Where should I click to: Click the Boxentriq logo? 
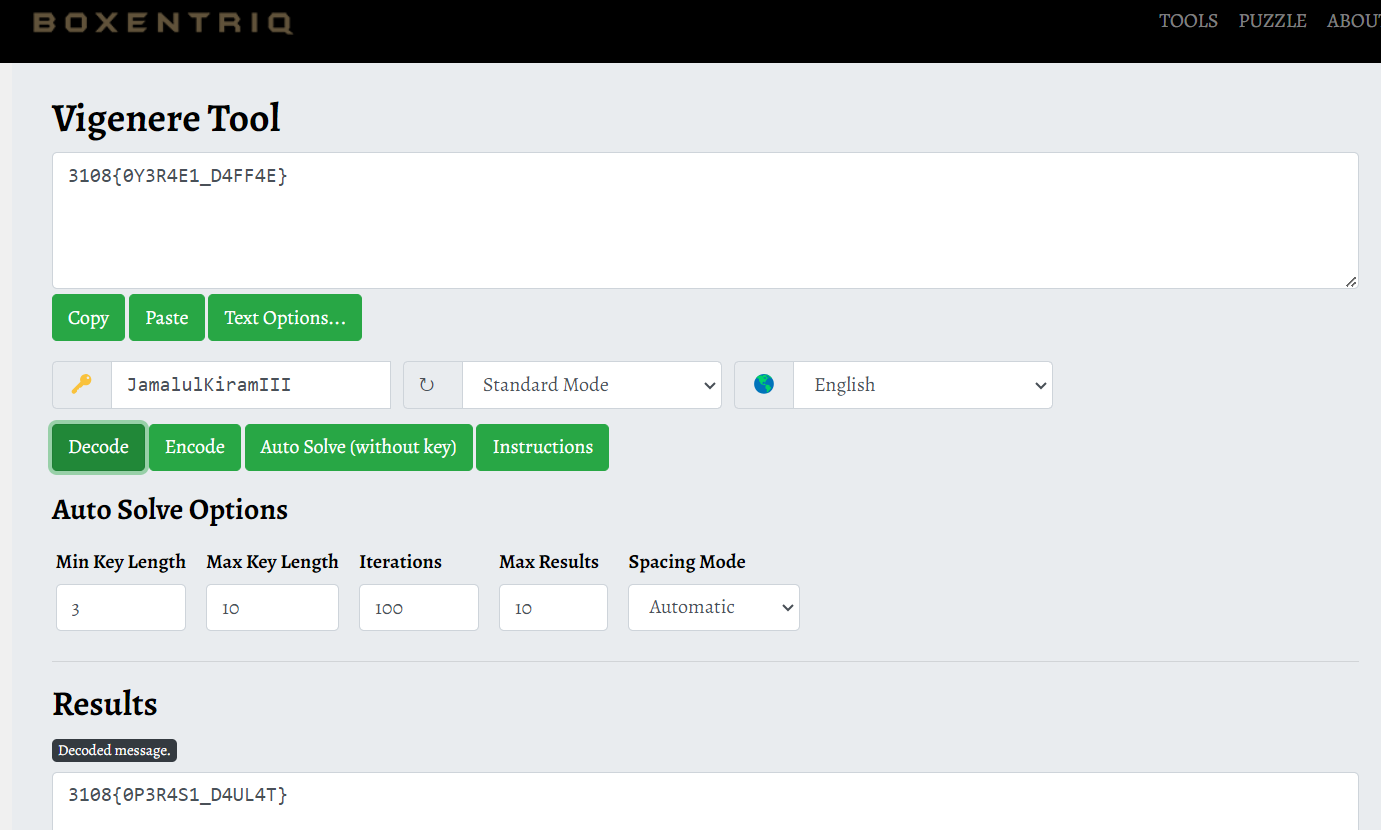pyautogui.click(x=163, y=22)
